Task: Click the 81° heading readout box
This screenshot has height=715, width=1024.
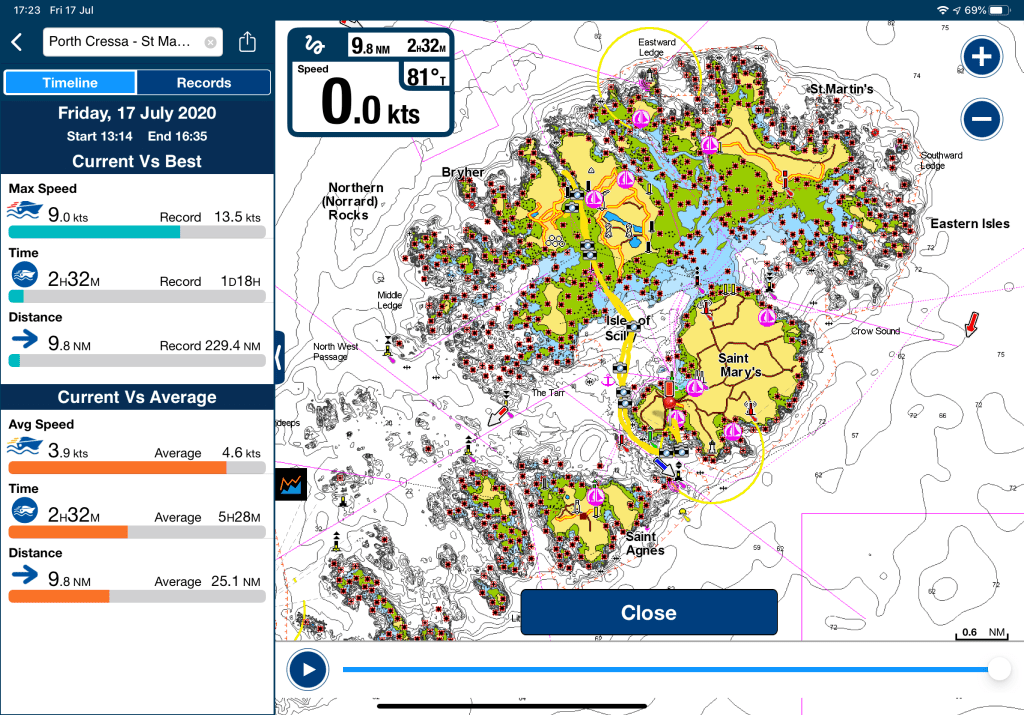Action: pos(424,76)
